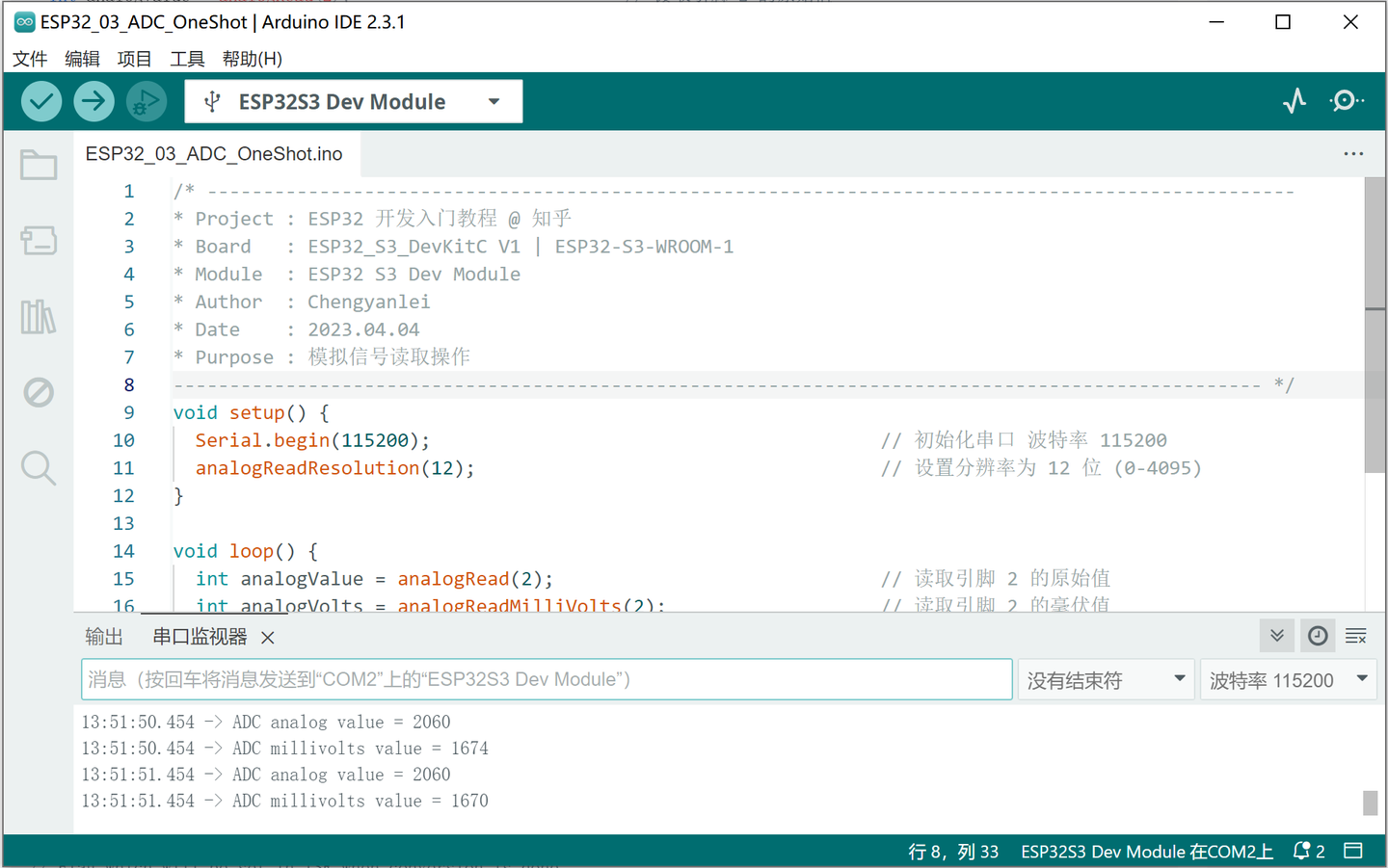Open the ESP32S3 Dev Module board selector
This screenshot has height=868, width=1388.
point(353,100)
